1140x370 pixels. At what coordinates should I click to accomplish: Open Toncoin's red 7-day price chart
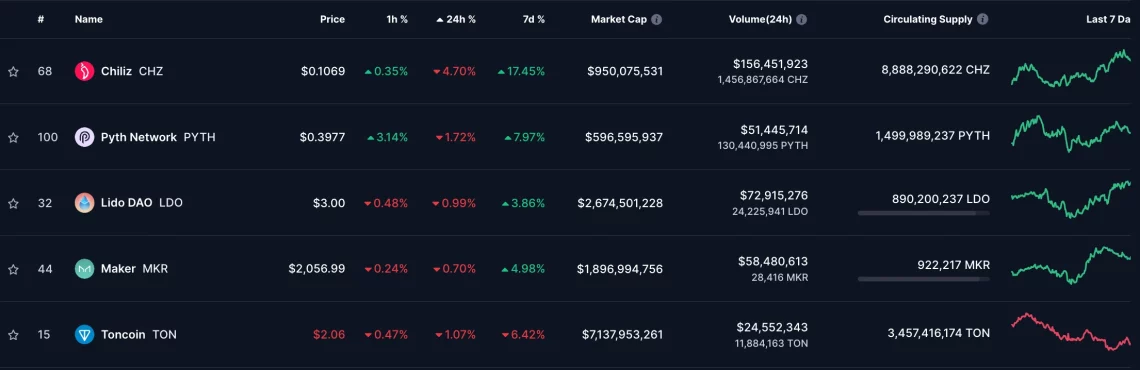coord(1070,332)
